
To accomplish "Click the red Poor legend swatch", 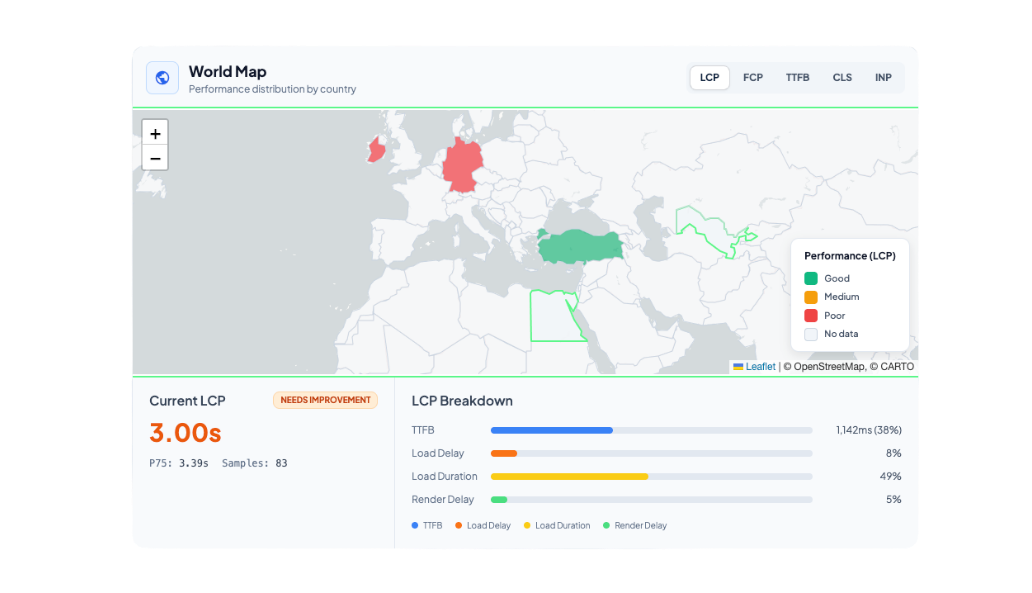I will coord(811,316).
